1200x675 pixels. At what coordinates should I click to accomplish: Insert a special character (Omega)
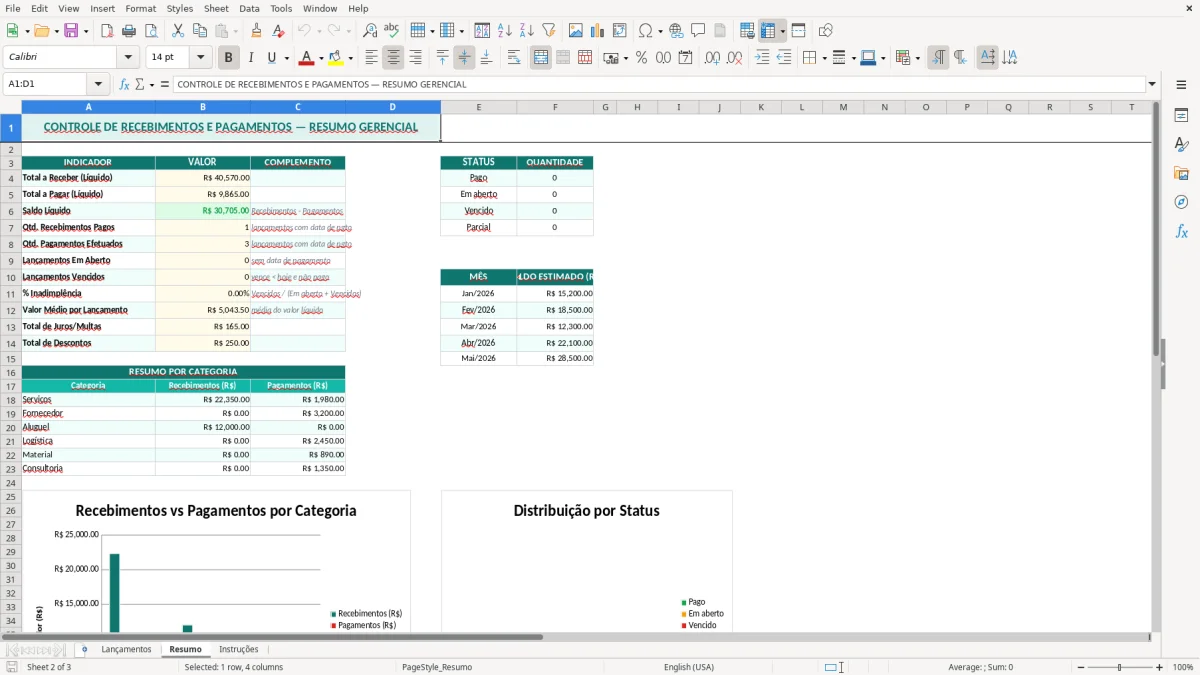point(646,31)
